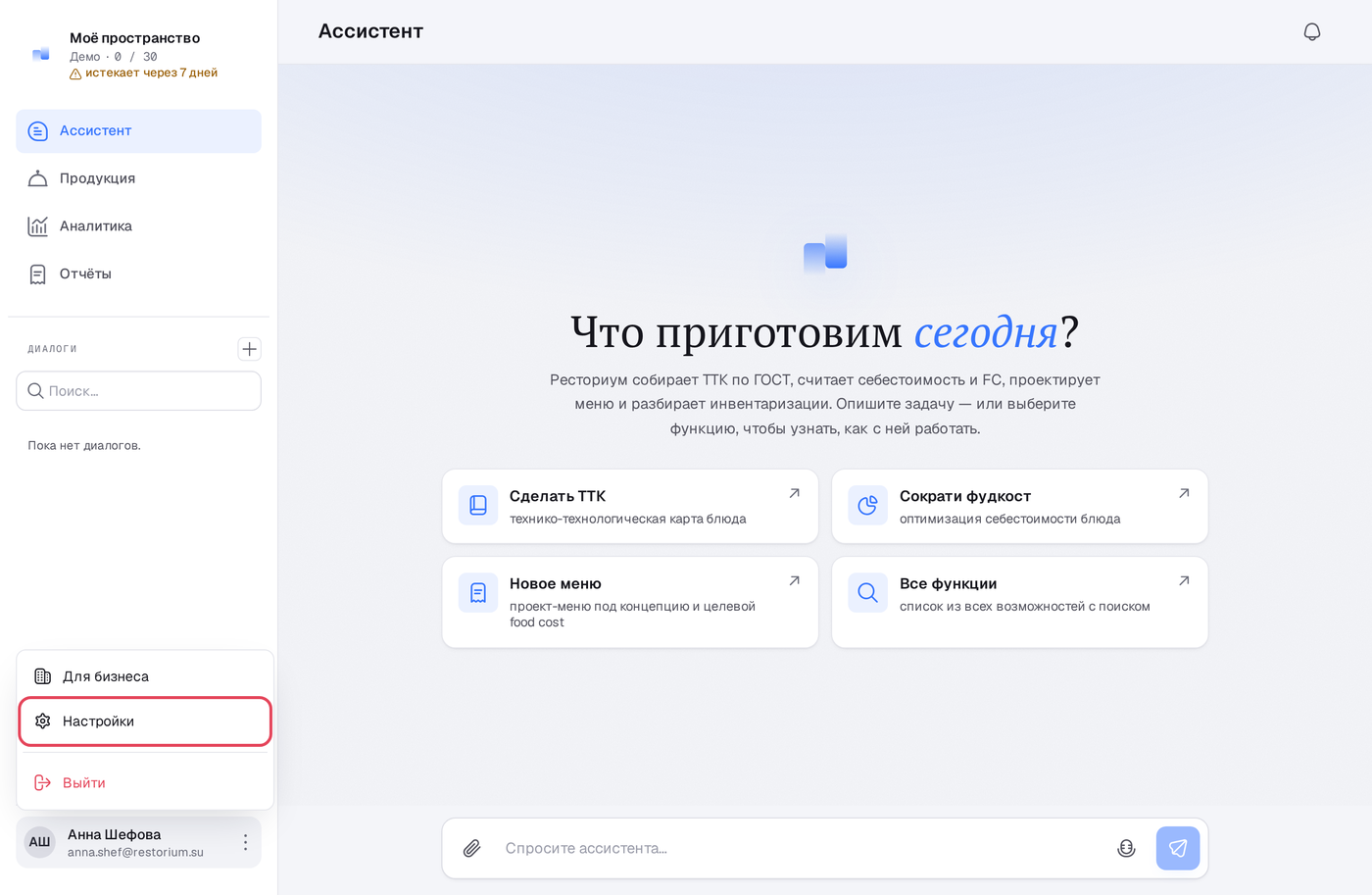1372x895 pixels.
Task: Click the 'Демо · 0 / 30' plan text
Action: click(x=114, y=57)
